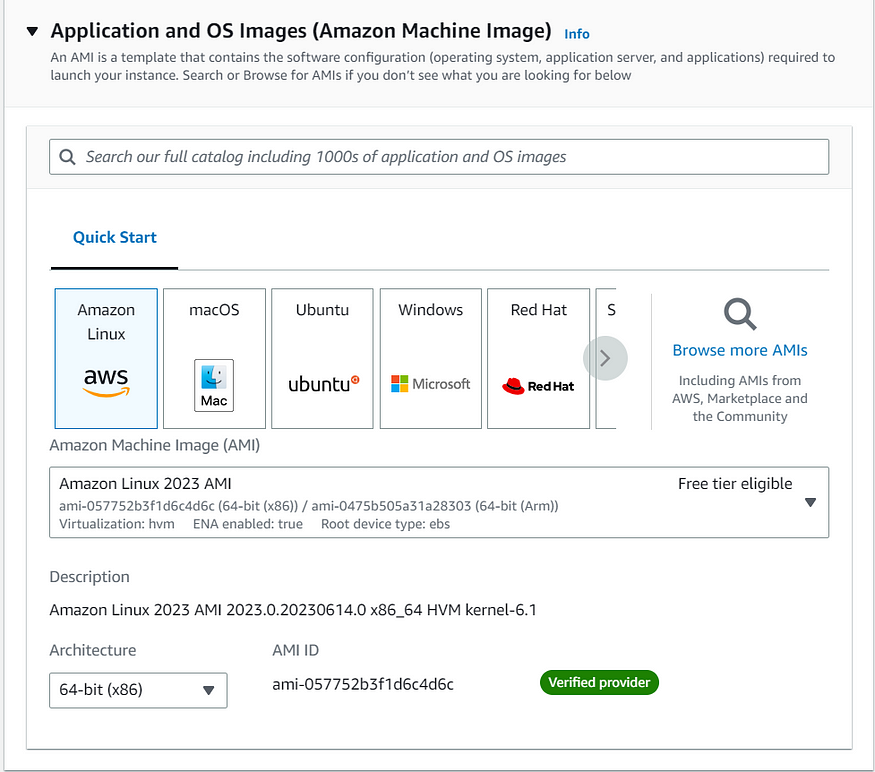875x772 pixels.
Task: Open the Amazon Linux 2023 AMI dropdown
Action: click(439, 502)
